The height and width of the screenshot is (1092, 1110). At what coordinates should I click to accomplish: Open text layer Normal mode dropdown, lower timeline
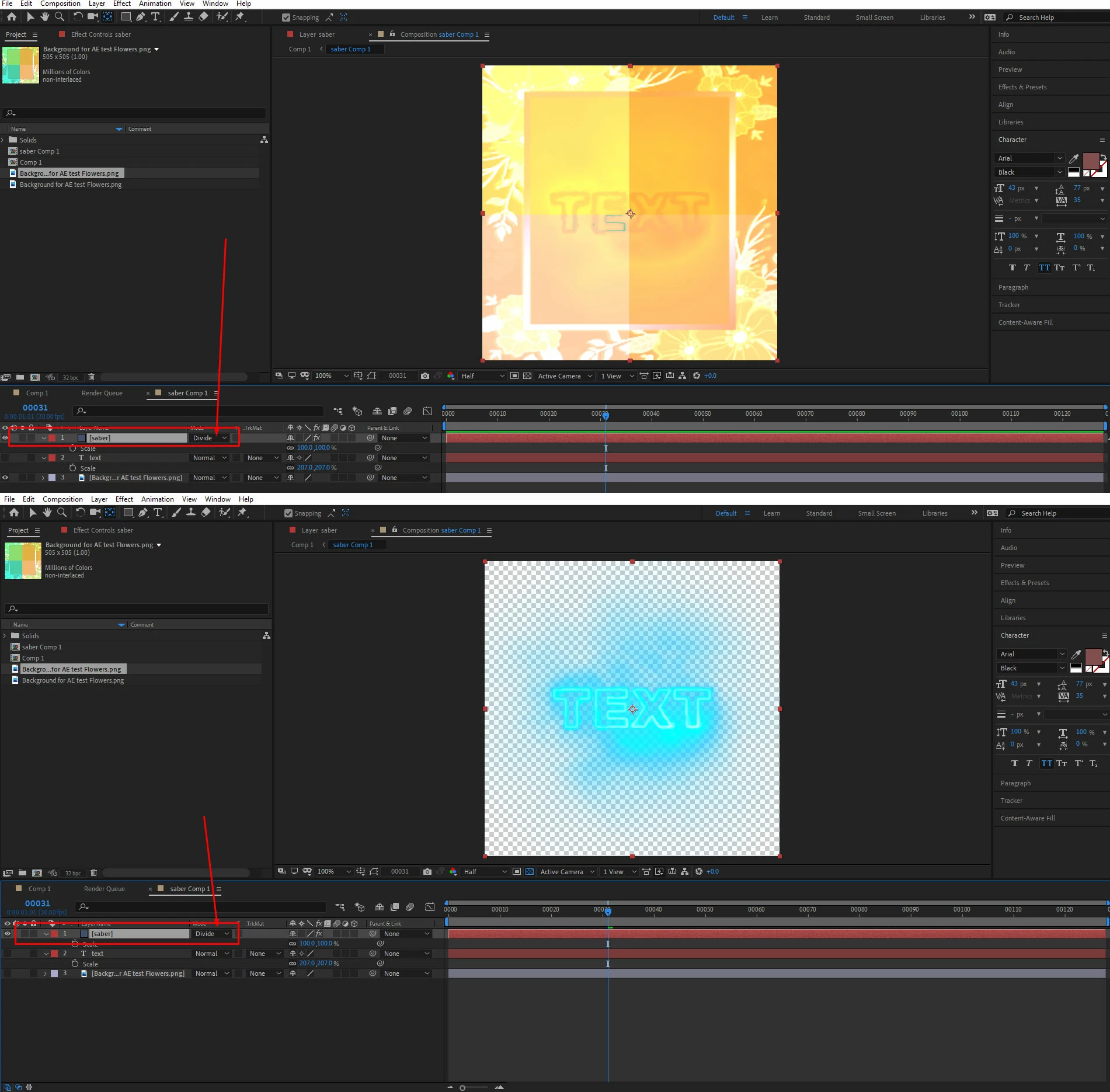click(213, 954)
